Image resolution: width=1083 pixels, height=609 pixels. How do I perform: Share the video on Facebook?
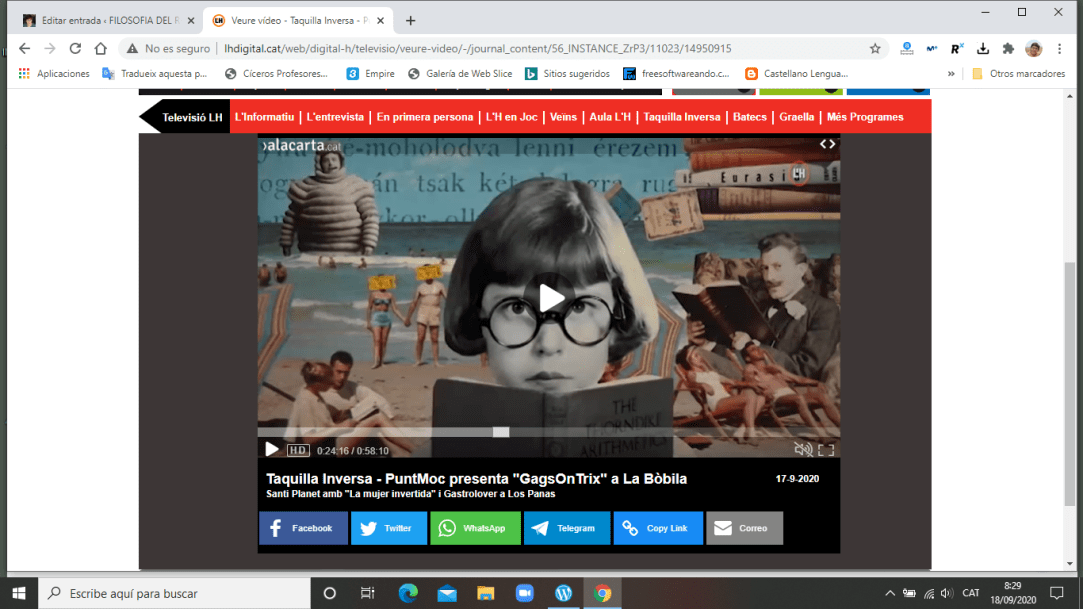coord(303,528)
